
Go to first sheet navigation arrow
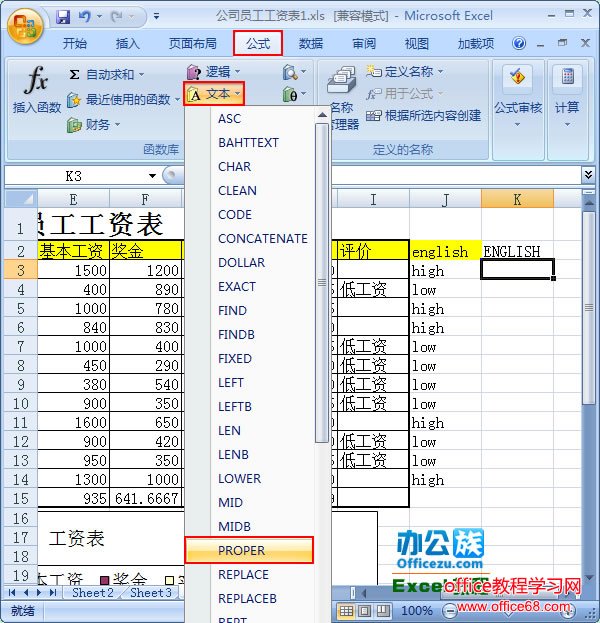(x=12, y=593)
